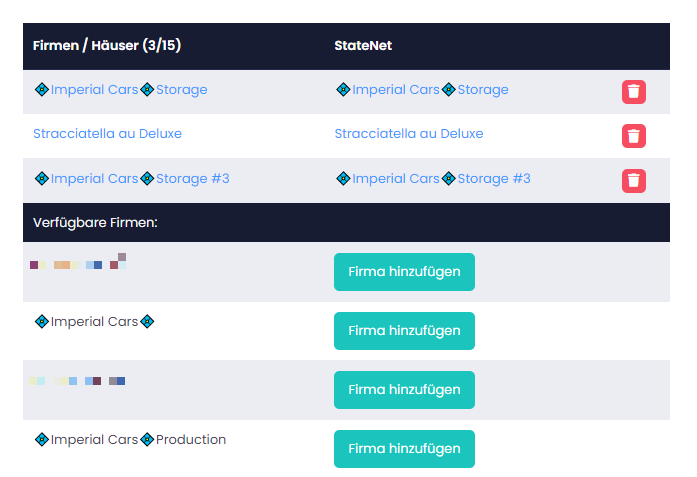Viewport: 697px width, 477px height.
Task: Select the first pixelated company name in list
Action: 78,264
